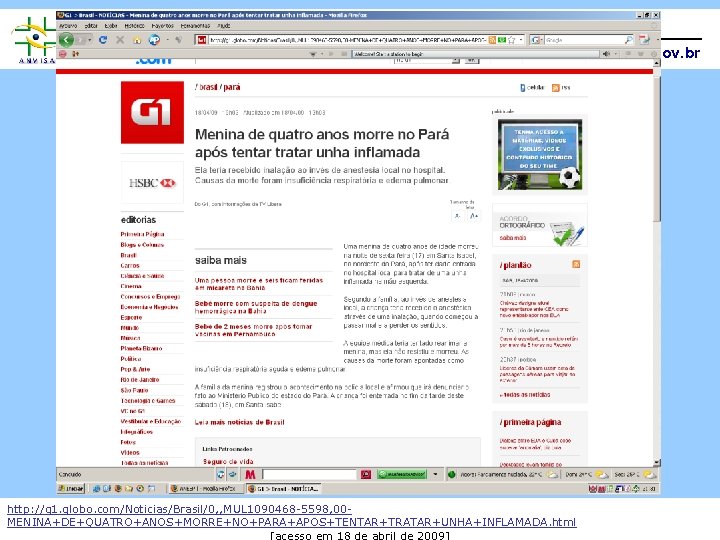720x540 pixels.
Task: Open Acordo Ortográfico saiba mais link
Action: pyautogui.click(x=512, y=237)
